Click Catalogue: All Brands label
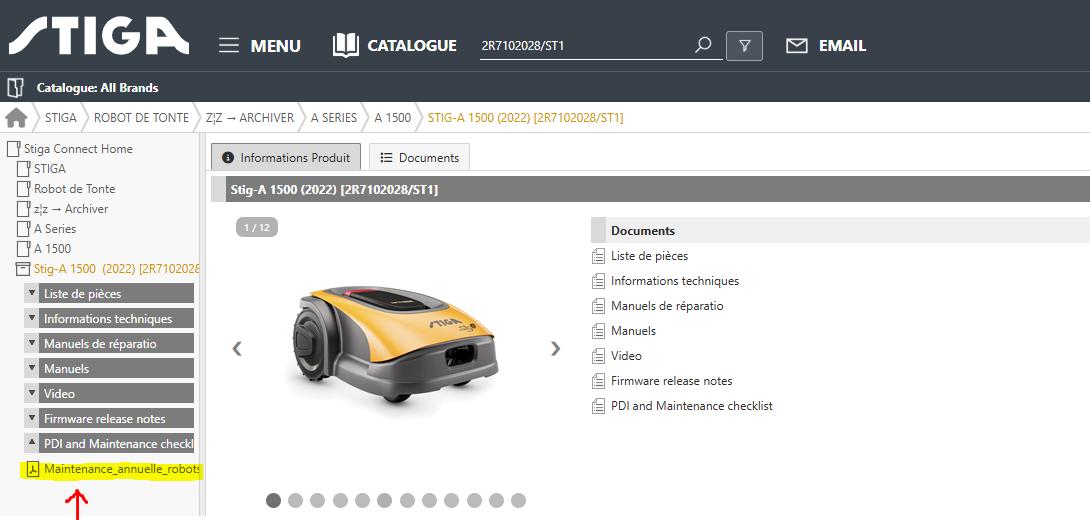This screenshot has height=520, width=1090. click(x=97, y=88)
